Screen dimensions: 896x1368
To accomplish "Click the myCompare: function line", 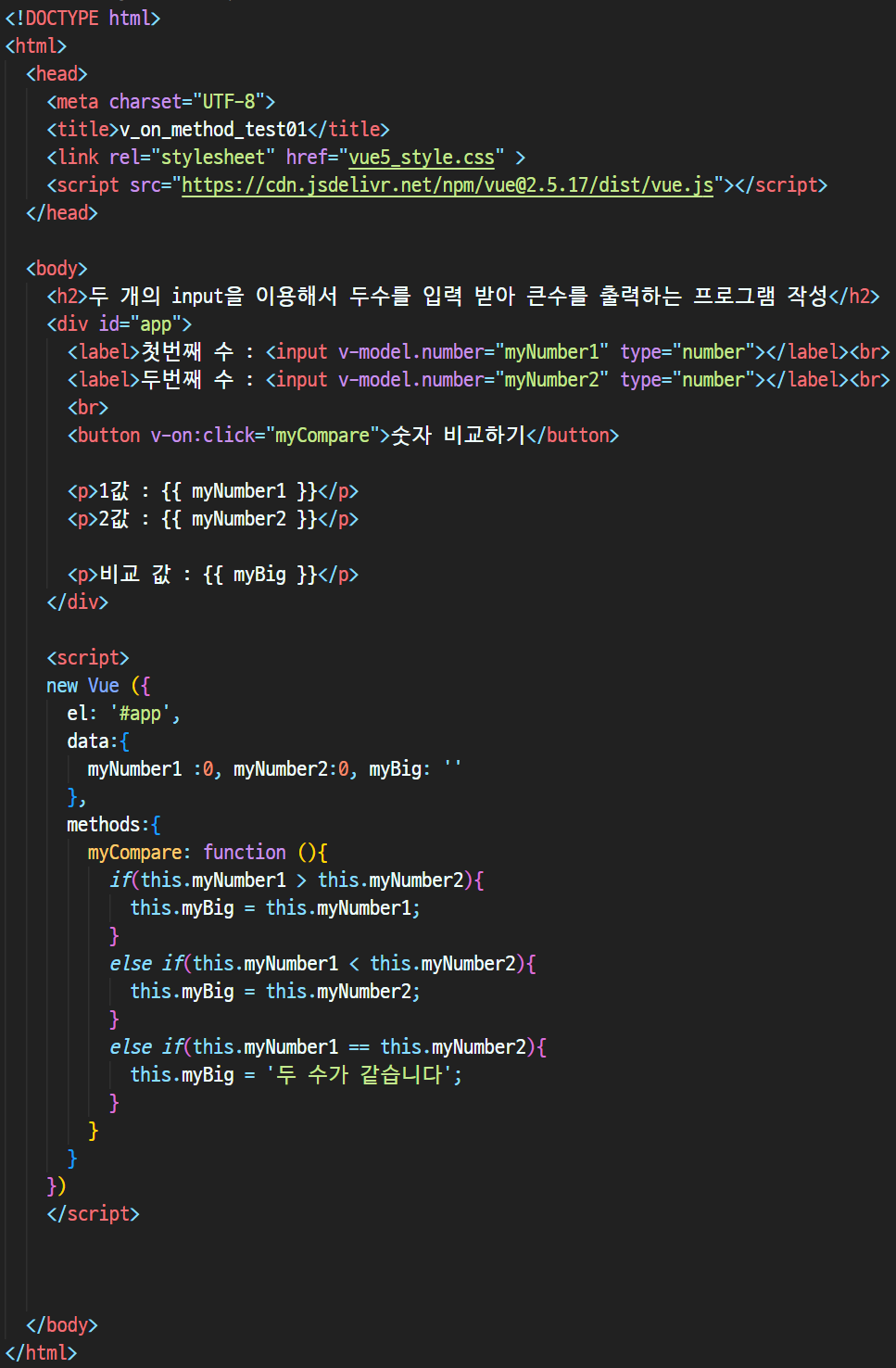I will point(208,853).
